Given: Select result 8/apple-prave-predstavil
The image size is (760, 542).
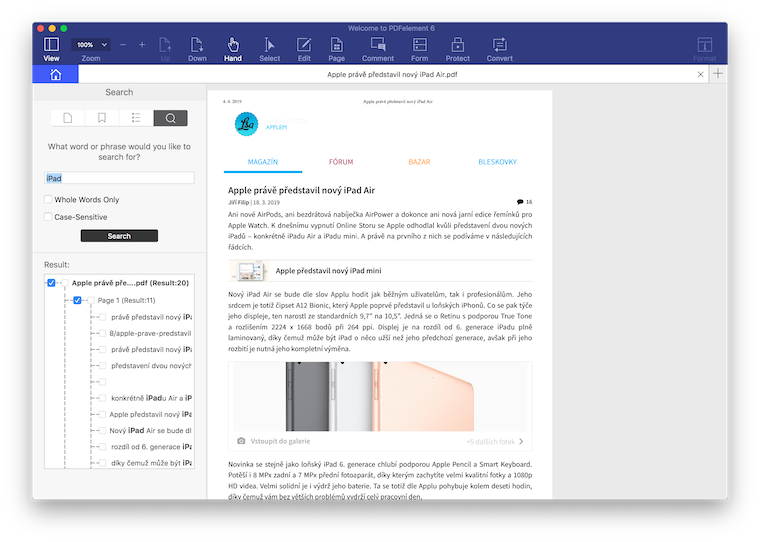Looking at the screenshot, I should [150, 333].
